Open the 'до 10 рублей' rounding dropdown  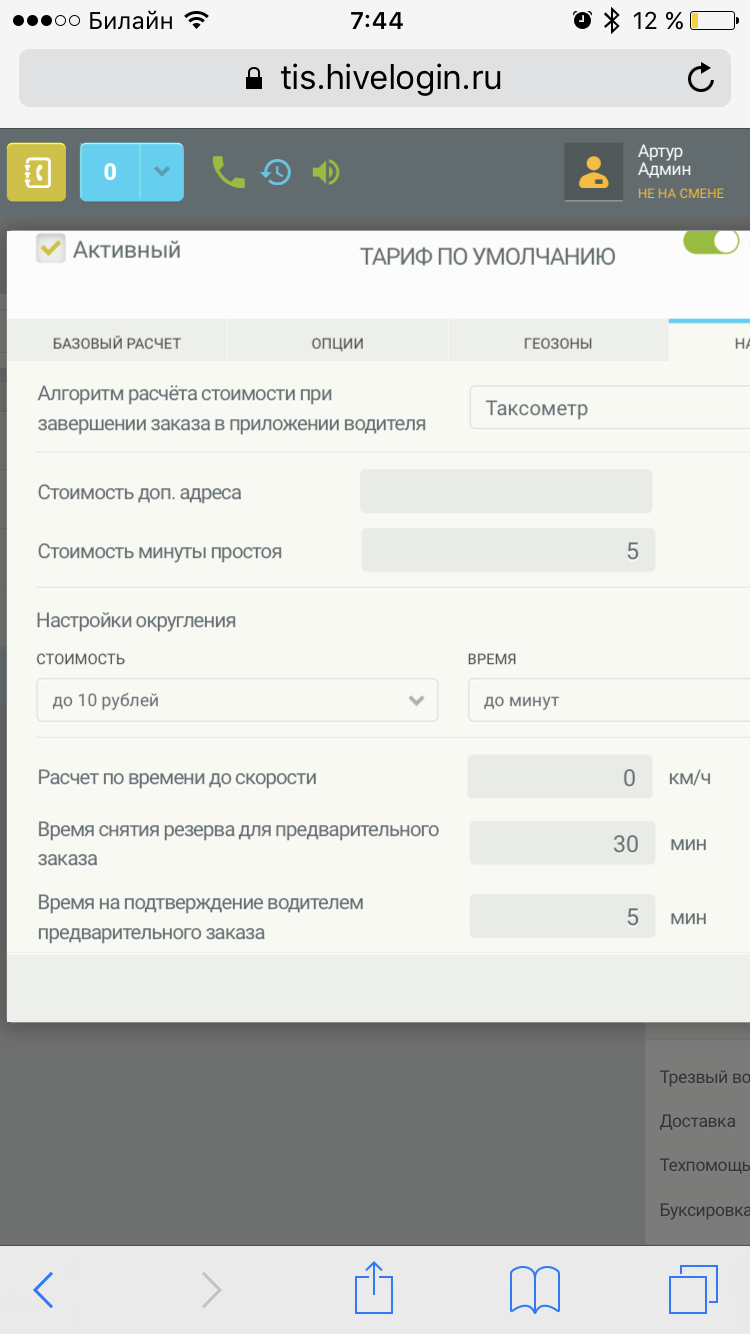(x=237, y=700)
